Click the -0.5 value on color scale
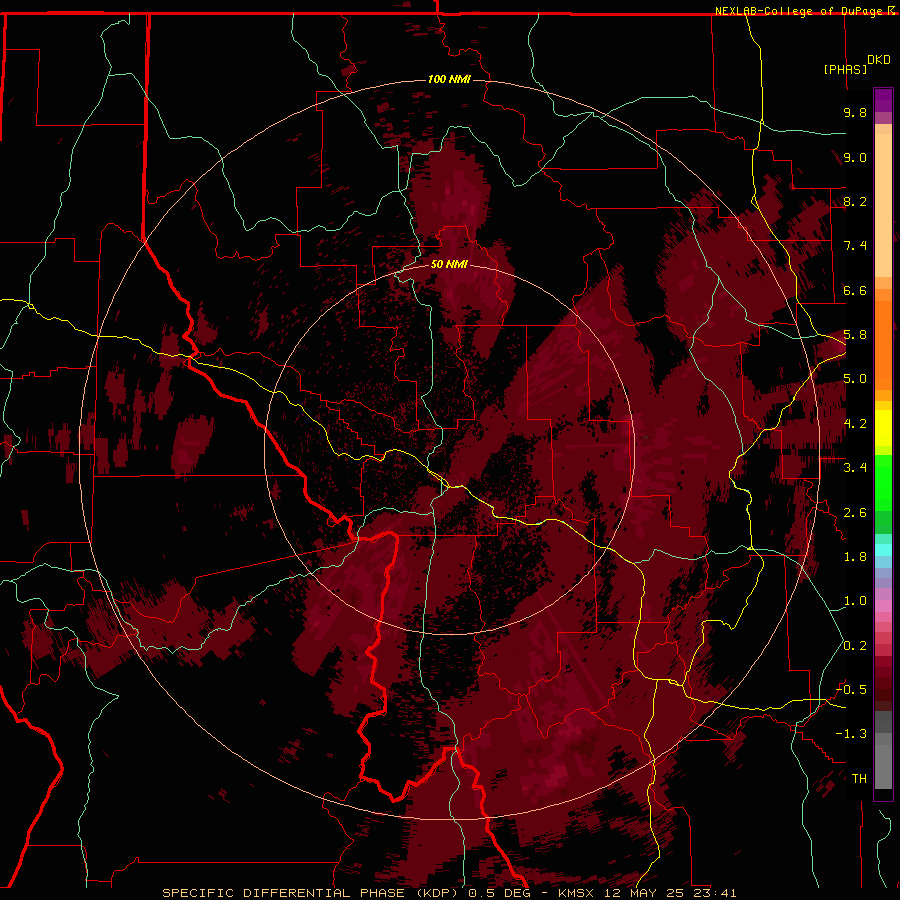This screenshot has width=900, height=900. point(852,690)
